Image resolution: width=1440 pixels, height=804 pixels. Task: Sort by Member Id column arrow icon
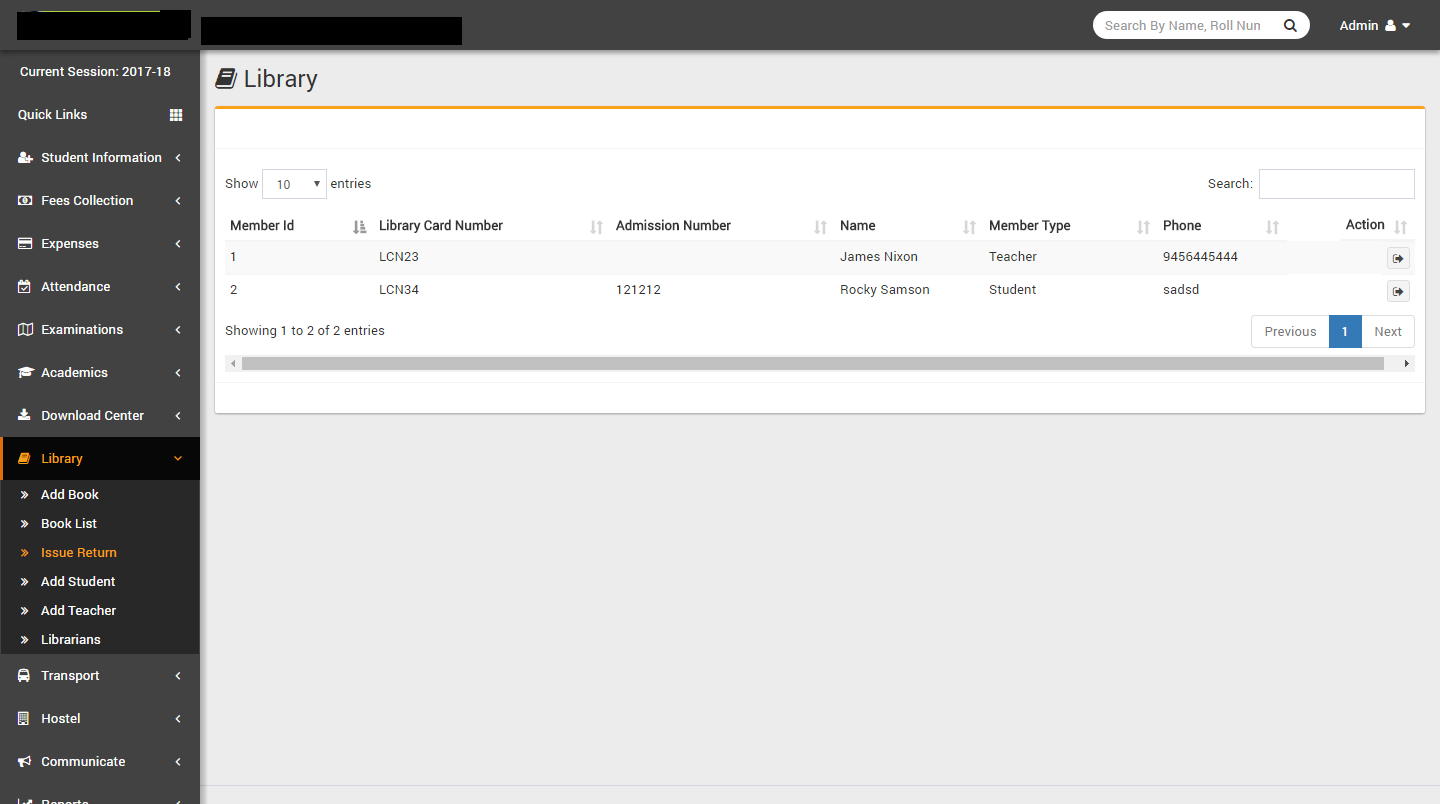tap(360, 227)
